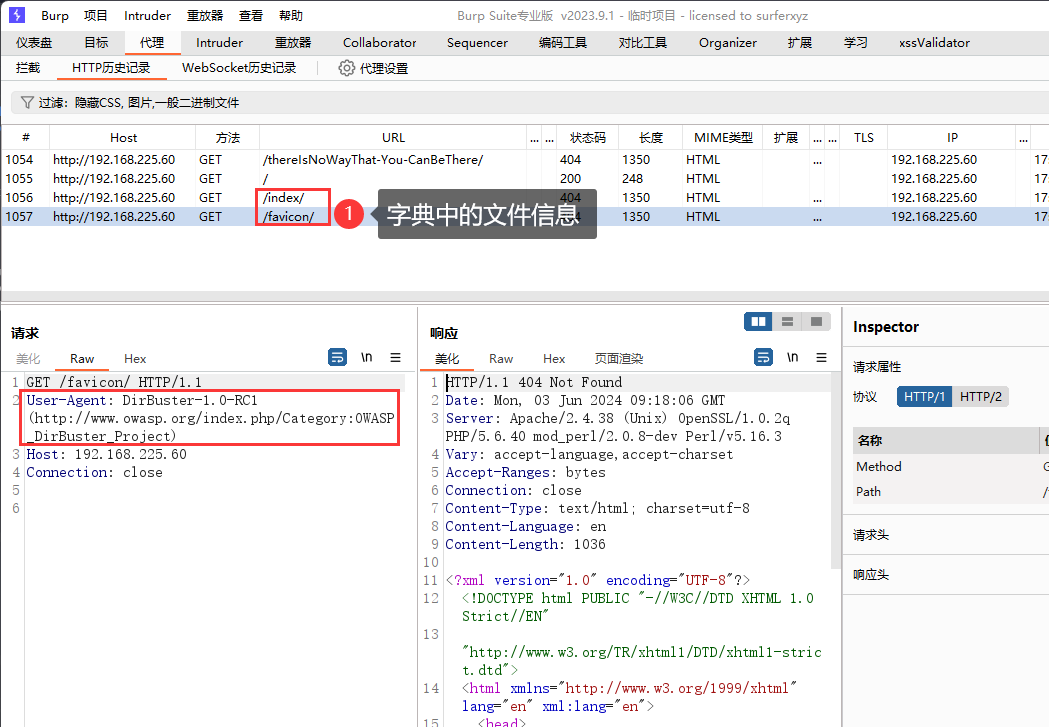Switch protocol to HTTP/2
The height and width of the screenshot is (727, 1049).
click(x=981, y=397)
